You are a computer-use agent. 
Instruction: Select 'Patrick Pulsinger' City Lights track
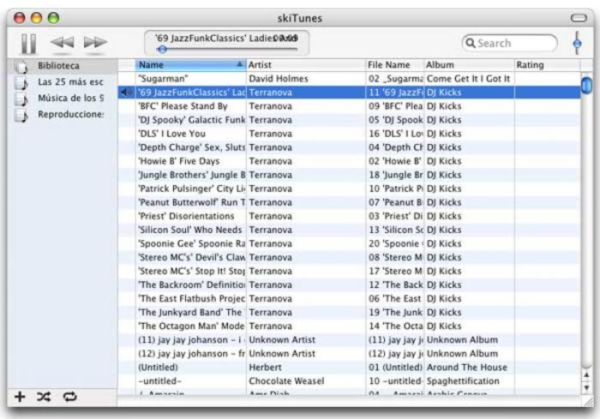pyautogui.click(x=191, y=189)
